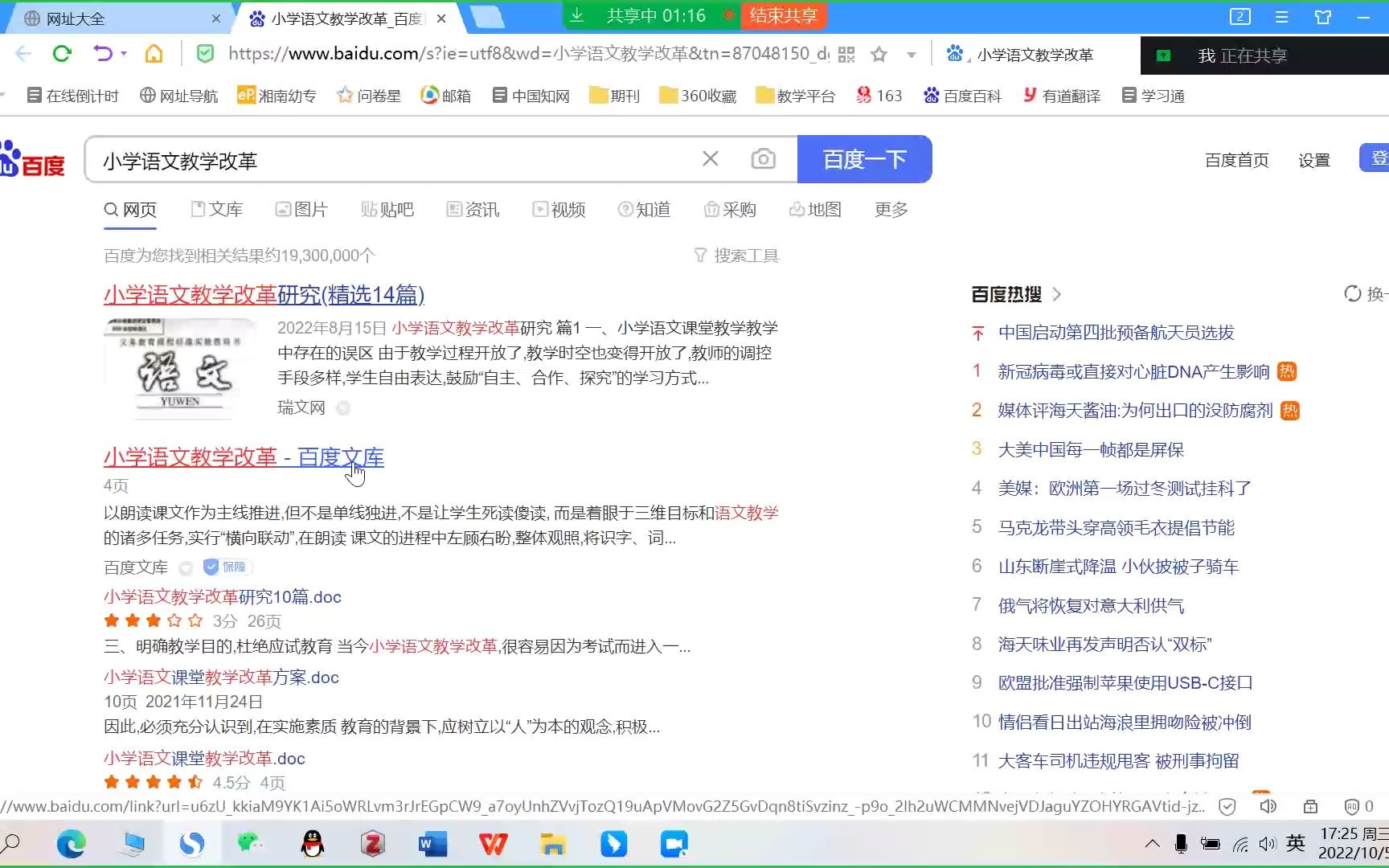
Task: Switch to the 网址大全 tab
Action: (x=76, y=18)
